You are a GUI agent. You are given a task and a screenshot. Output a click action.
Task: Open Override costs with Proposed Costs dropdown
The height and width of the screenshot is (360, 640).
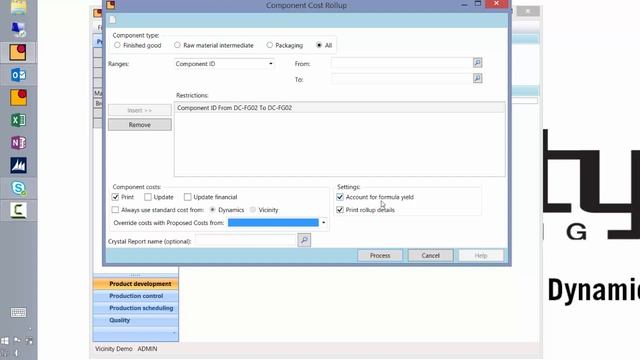pos(323,222)
